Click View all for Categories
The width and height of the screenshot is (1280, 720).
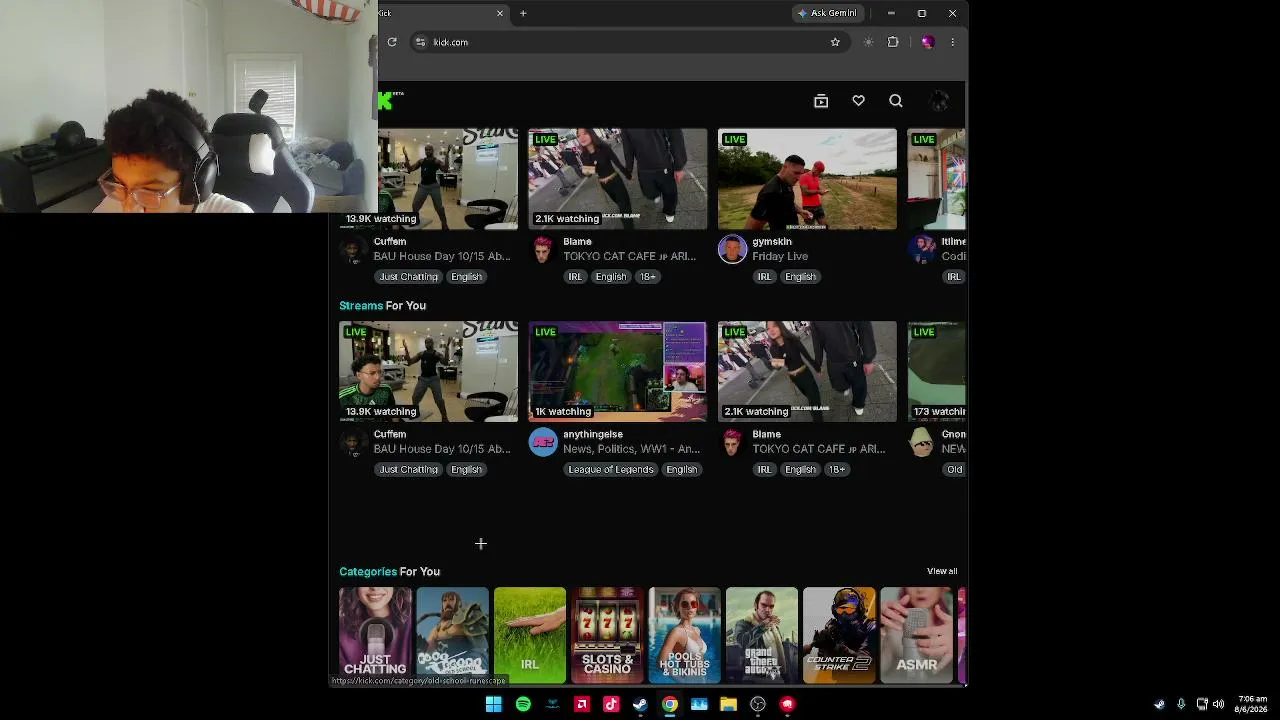point(942,571)
